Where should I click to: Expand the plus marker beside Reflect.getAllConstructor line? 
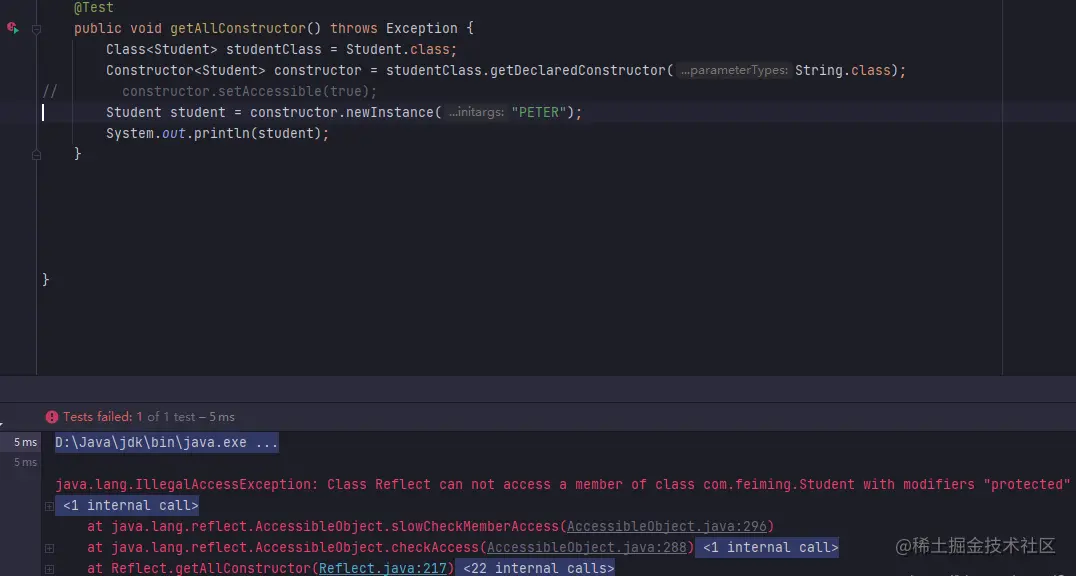coord(49,568)
